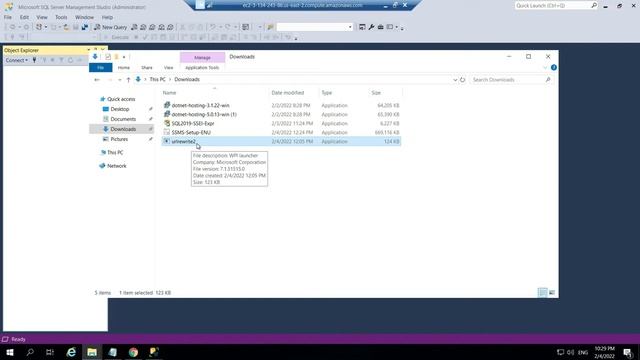Click the Properties icon in Explorer title bar

(108, 57)
